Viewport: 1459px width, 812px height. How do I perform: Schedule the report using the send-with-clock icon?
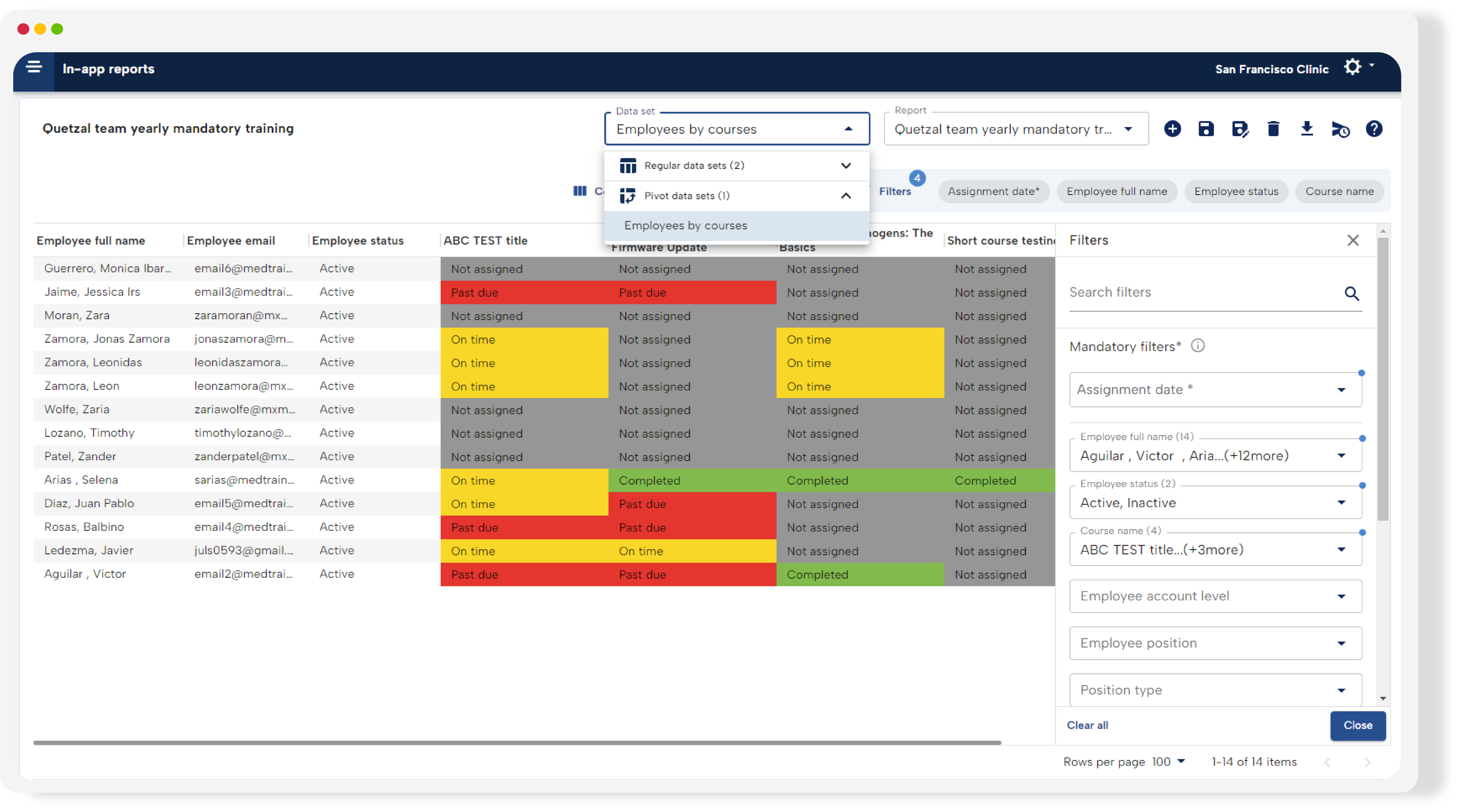click(x=1341, y=129)
